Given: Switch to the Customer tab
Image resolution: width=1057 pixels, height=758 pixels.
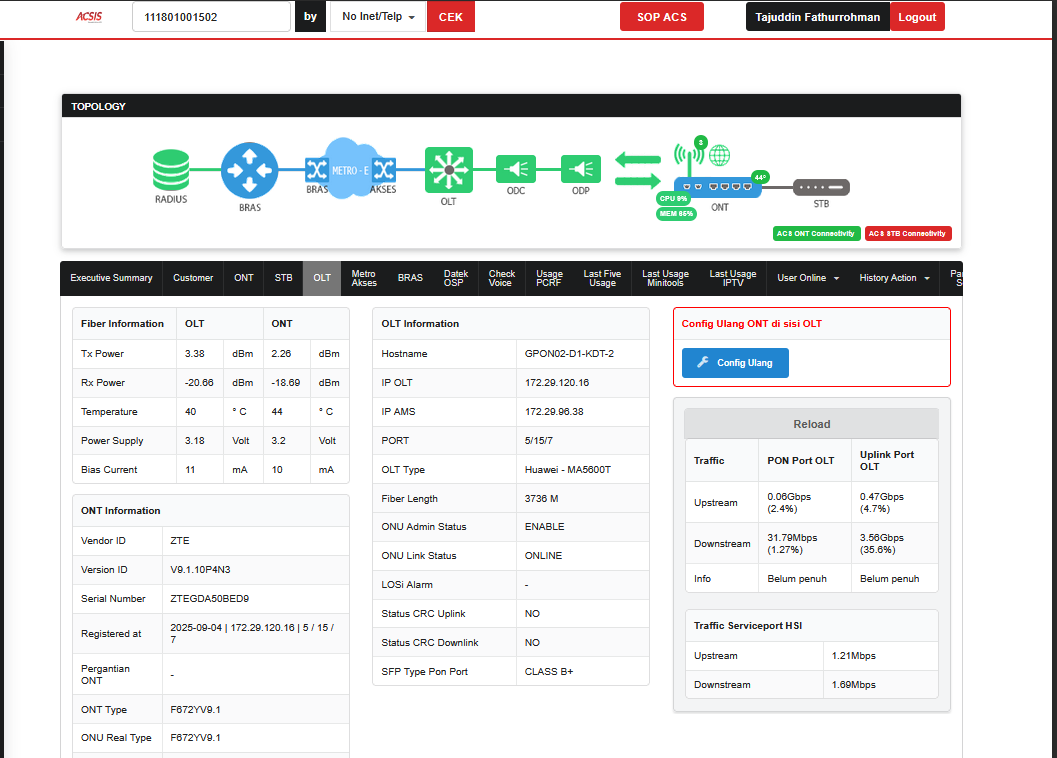Looking at the screenshot, I should click(193, 278).
